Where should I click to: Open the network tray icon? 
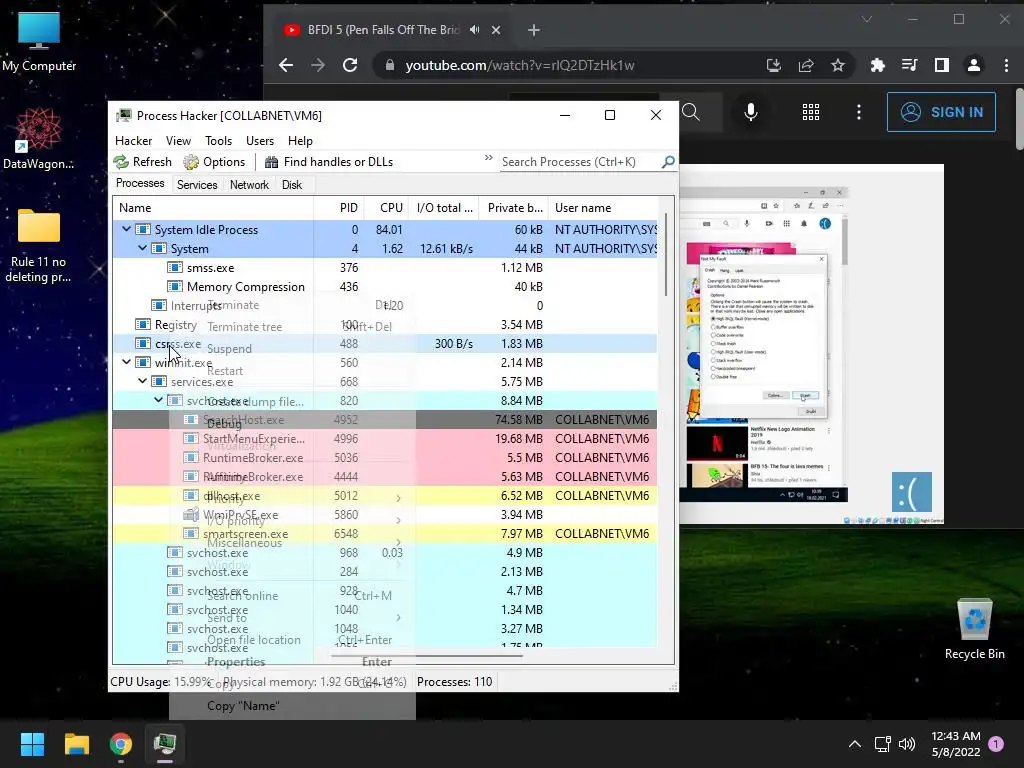(x=882, y=744)
